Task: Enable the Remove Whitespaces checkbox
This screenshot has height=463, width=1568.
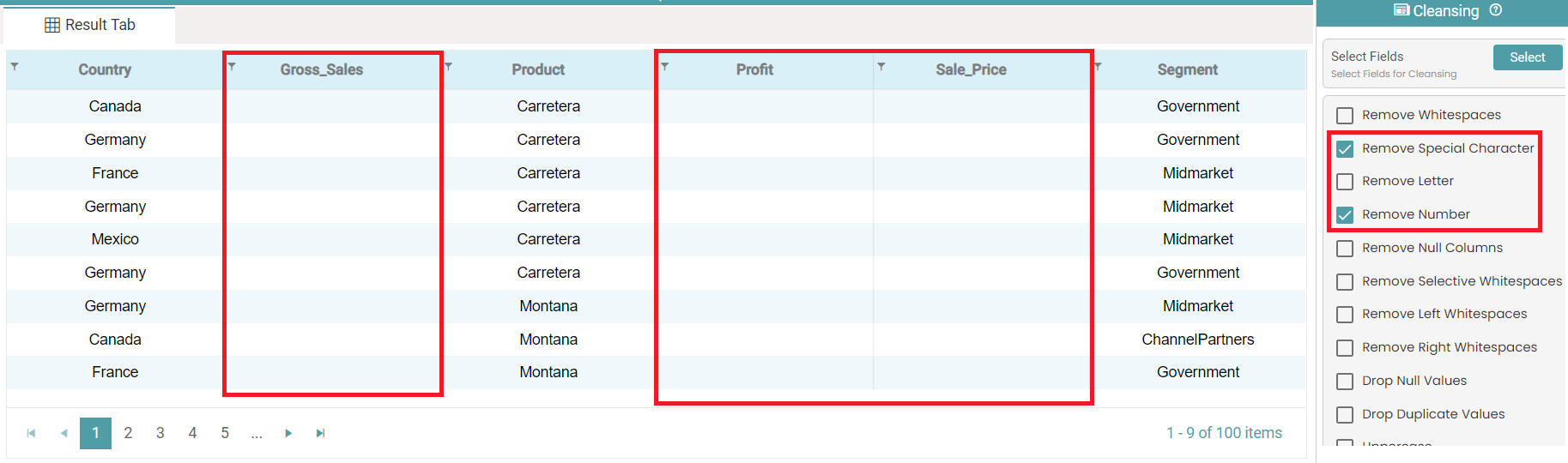Action: 1345,116
